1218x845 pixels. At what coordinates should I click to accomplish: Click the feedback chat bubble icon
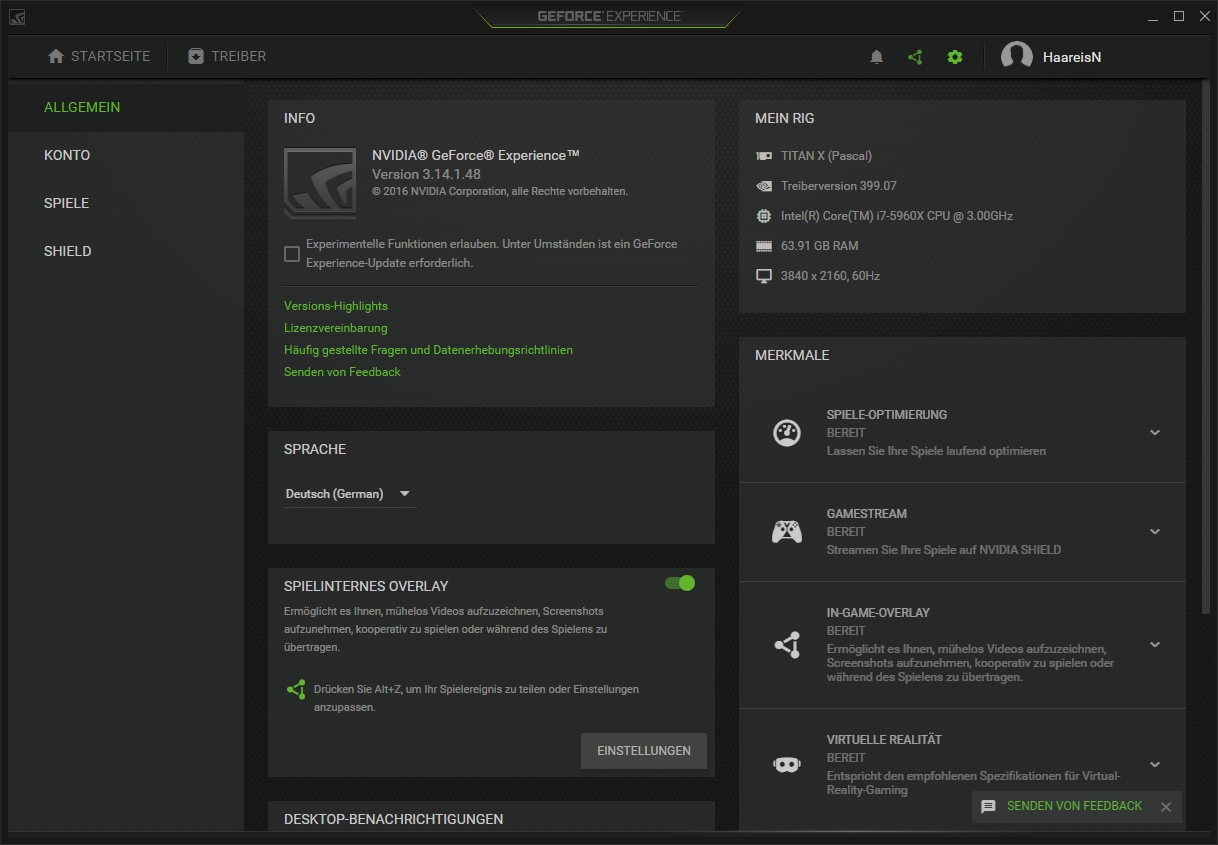click(988, 807)
